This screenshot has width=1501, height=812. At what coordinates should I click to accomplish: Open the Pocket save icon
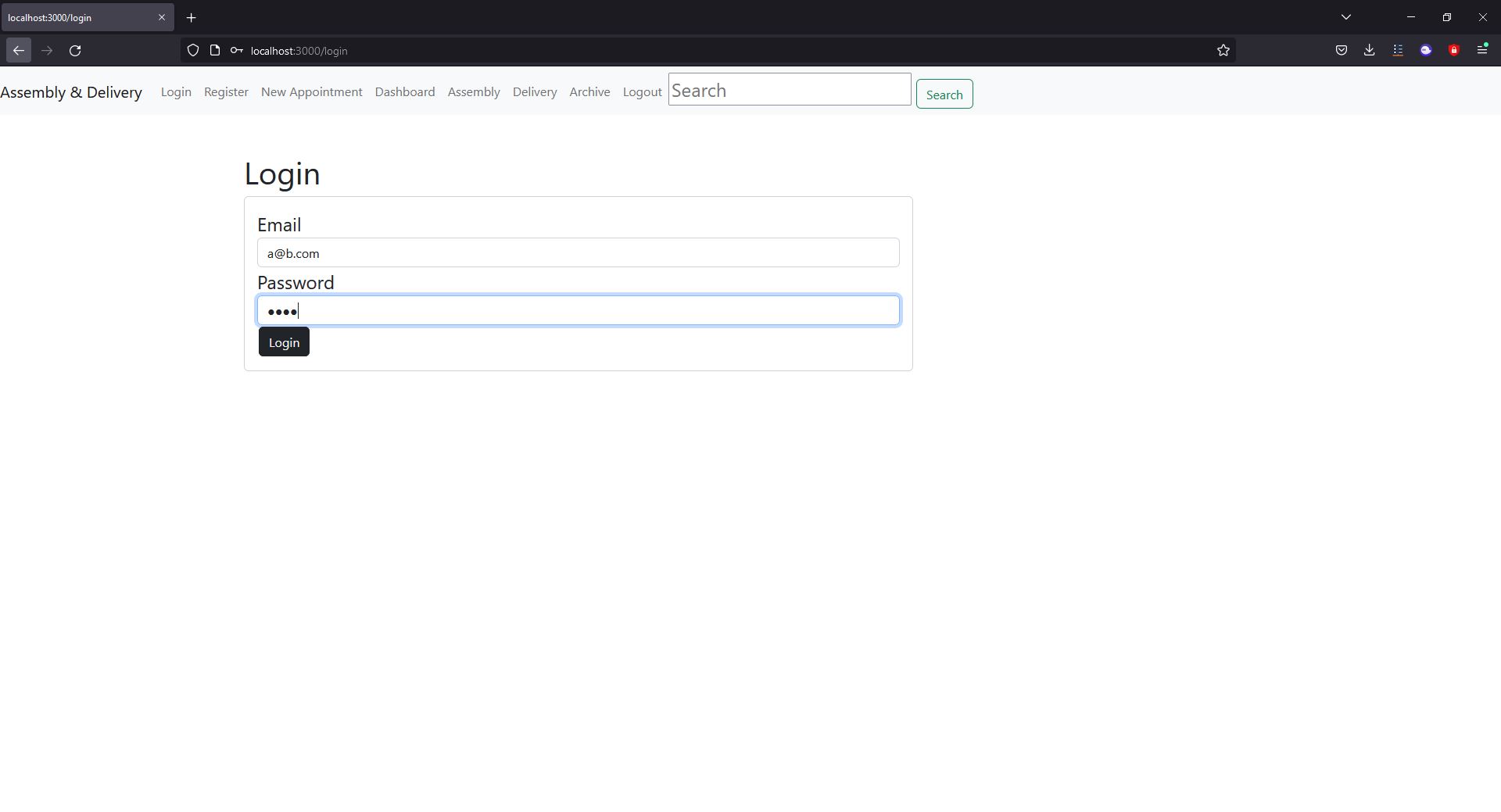(1342, 51)
